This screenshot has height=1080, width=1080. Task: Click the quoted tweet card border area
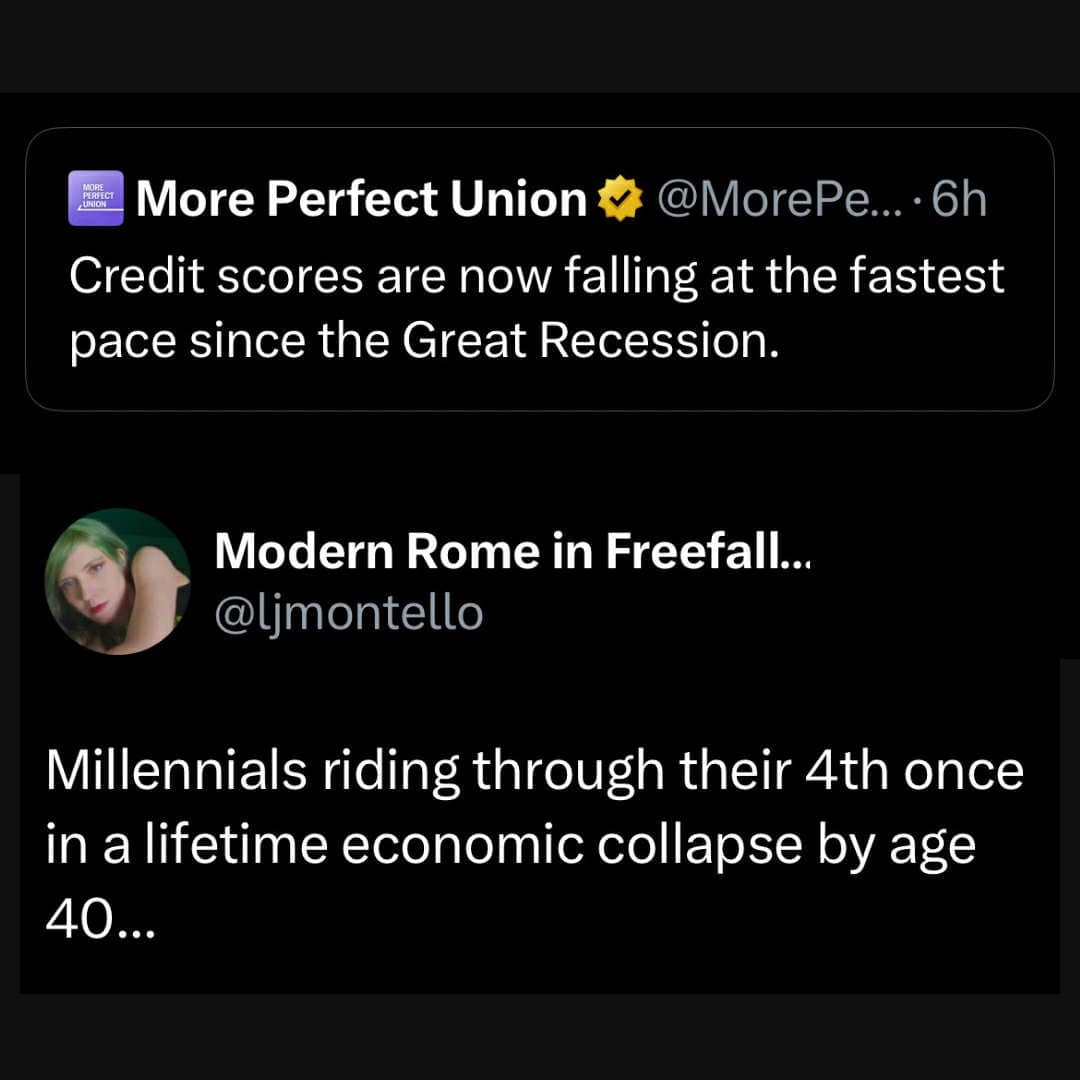540,407
